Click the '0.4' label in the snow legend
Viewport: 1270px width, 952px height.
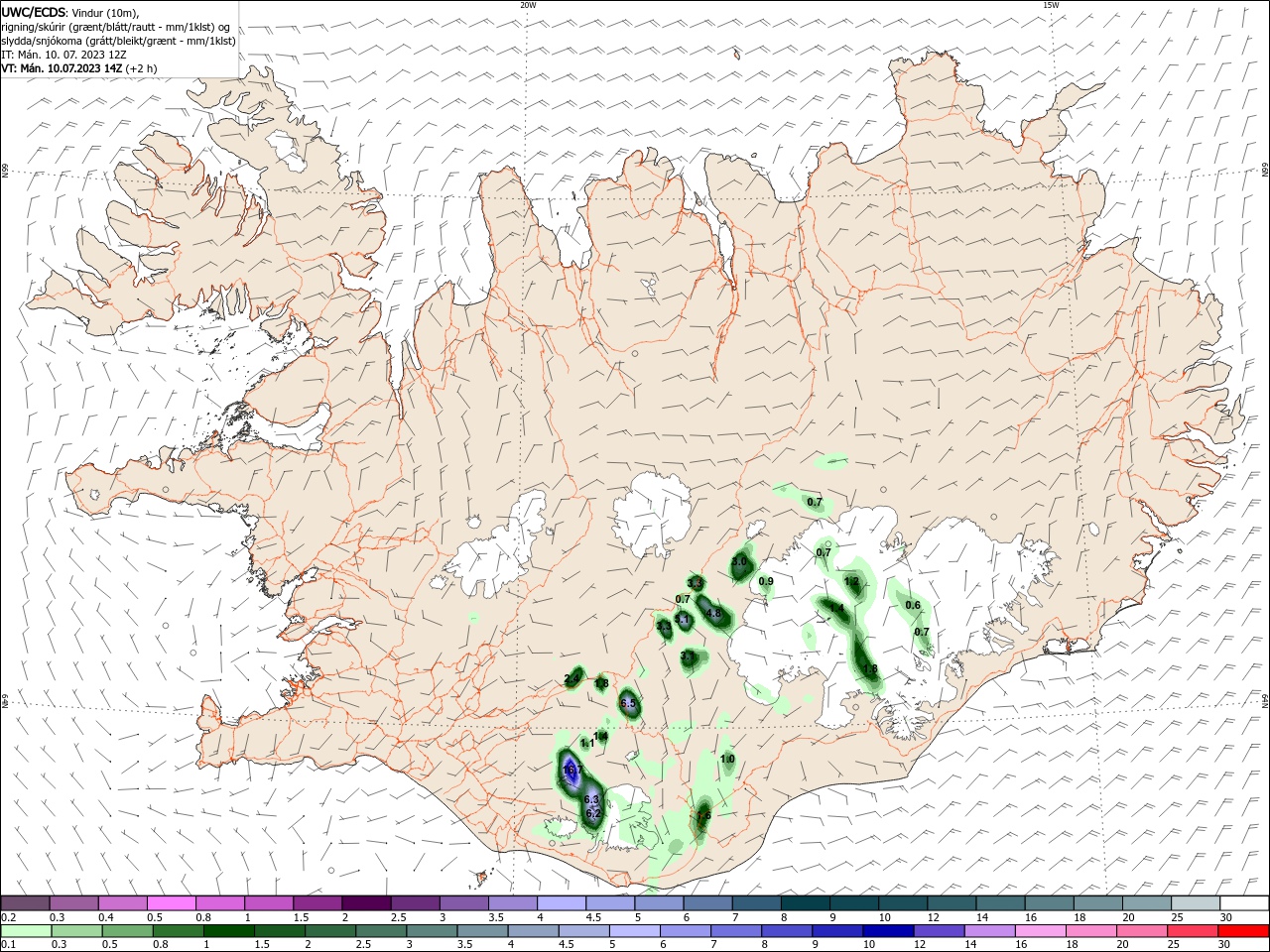[106, 917]
